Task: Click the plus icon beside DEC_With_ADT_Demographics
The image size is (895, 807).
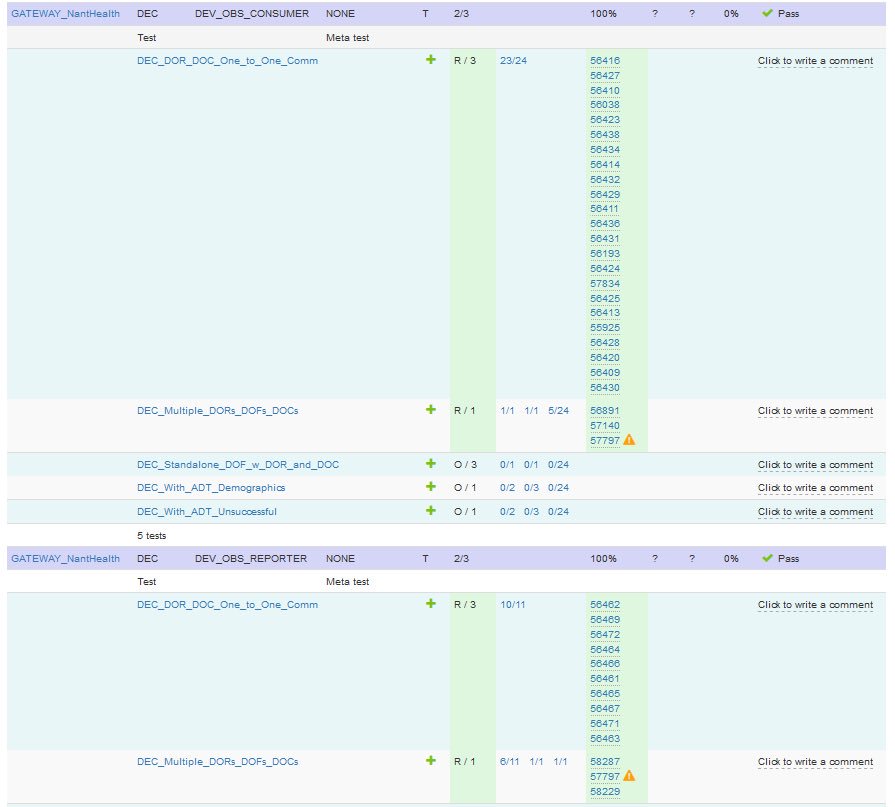Action: [430, 488]
